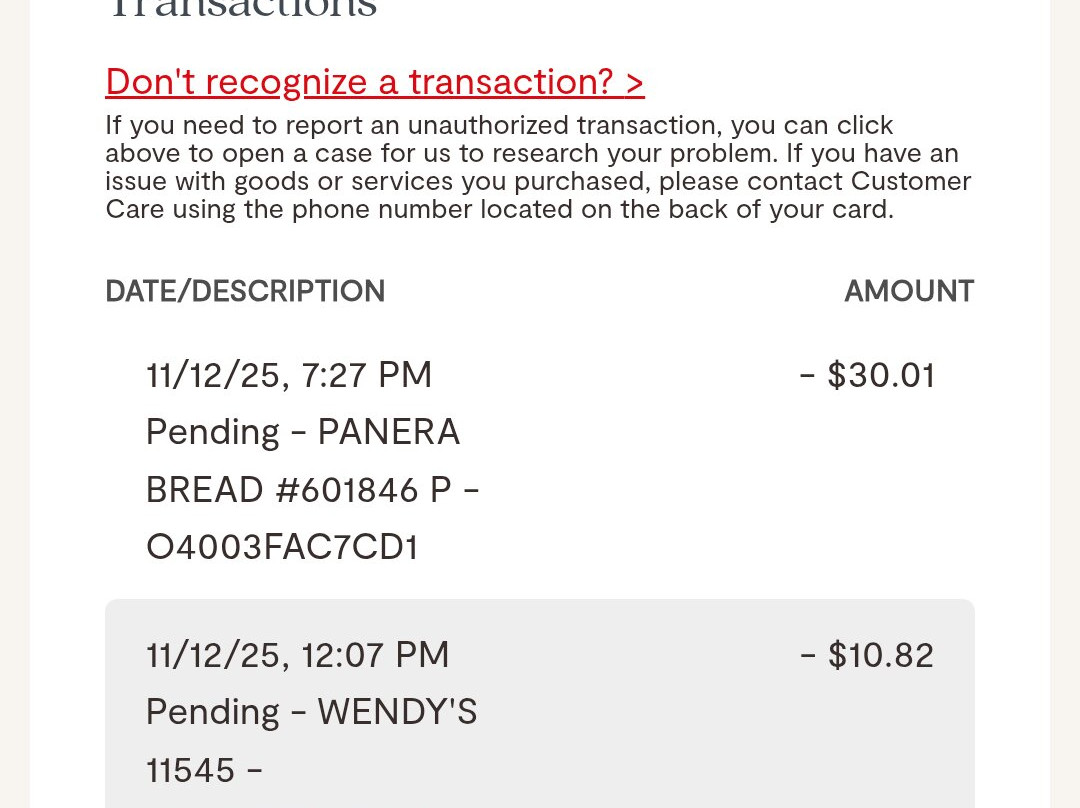Click the "Customer Care" text in the help paragraph
Viewport: 1080px width, 808px height.
pos(910,182)
